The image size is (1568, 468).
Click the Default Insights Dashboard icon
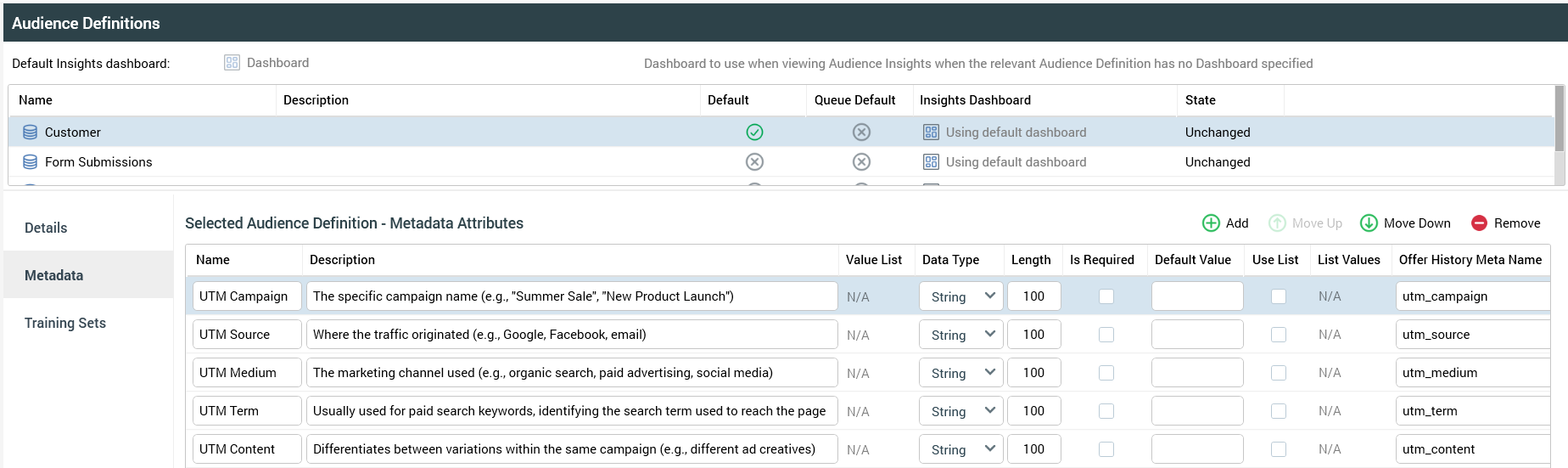[232, 63]
